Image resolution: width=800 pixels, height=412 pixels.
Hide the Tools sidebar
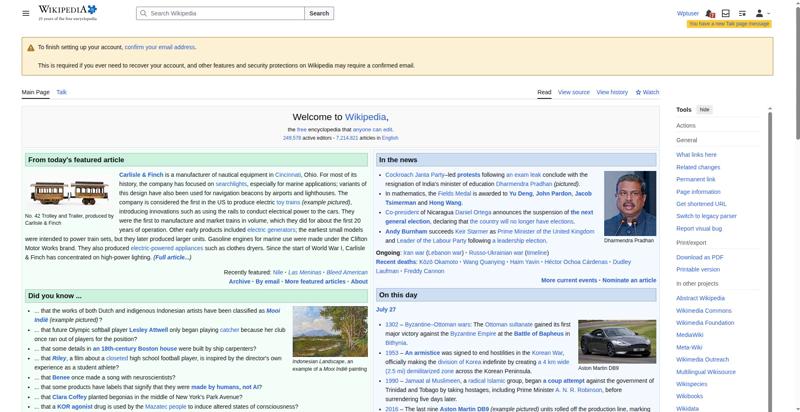(x=704, y=110)
